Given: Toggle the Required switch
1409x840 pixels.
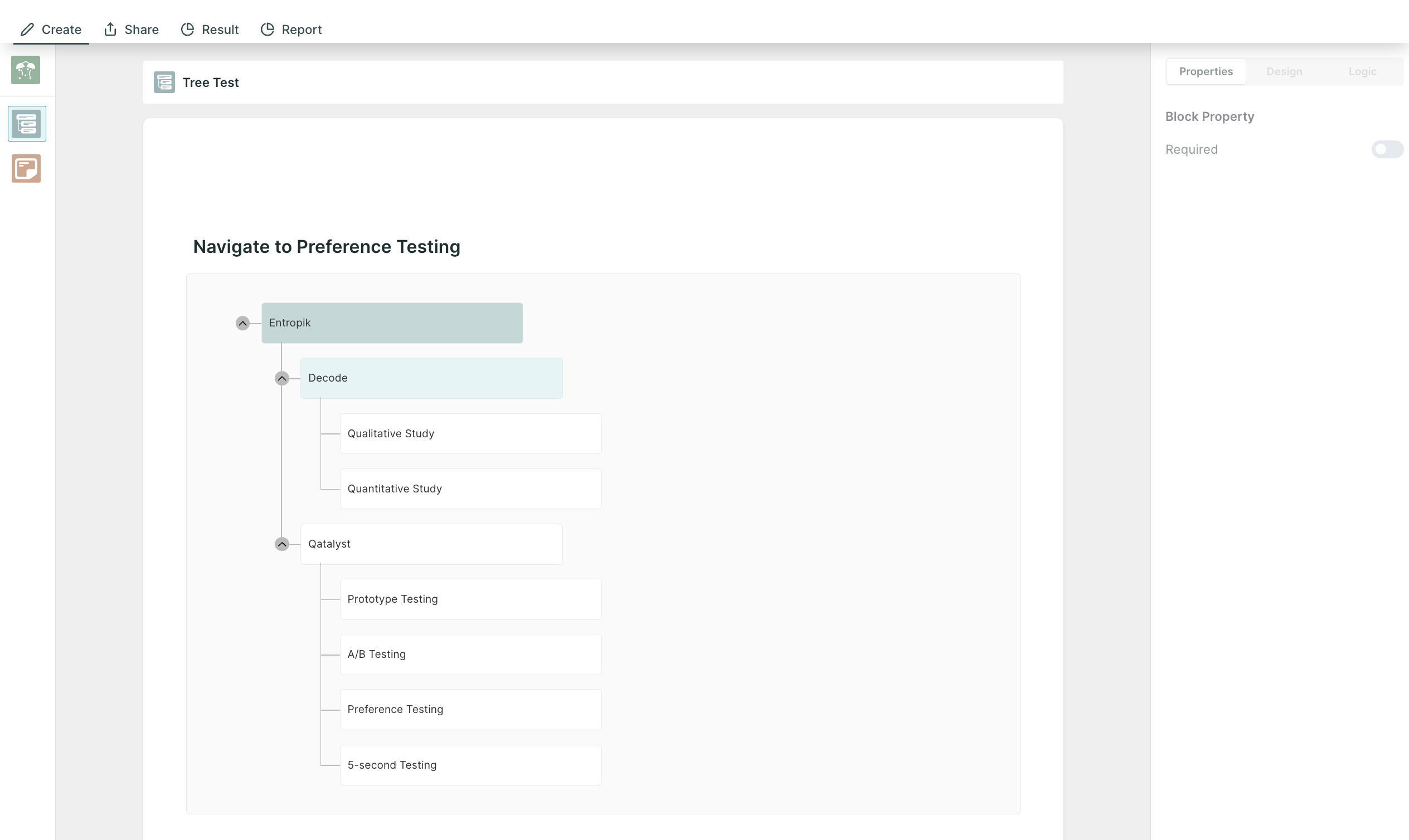Looking at the screenshot, I should tap(1387, 149).
